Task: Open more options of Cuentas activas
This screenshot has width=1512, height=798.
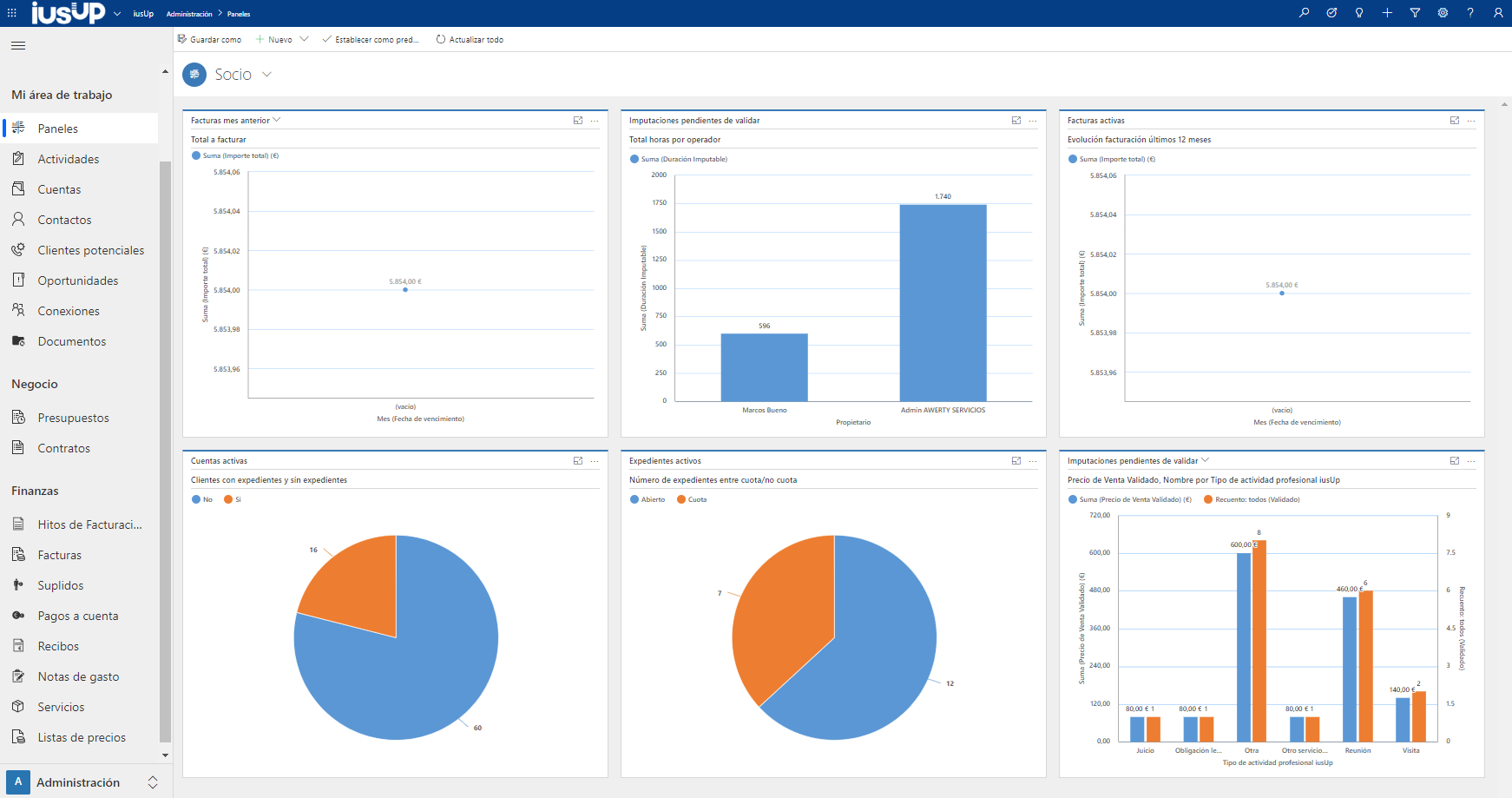Action: coord(595,461)
